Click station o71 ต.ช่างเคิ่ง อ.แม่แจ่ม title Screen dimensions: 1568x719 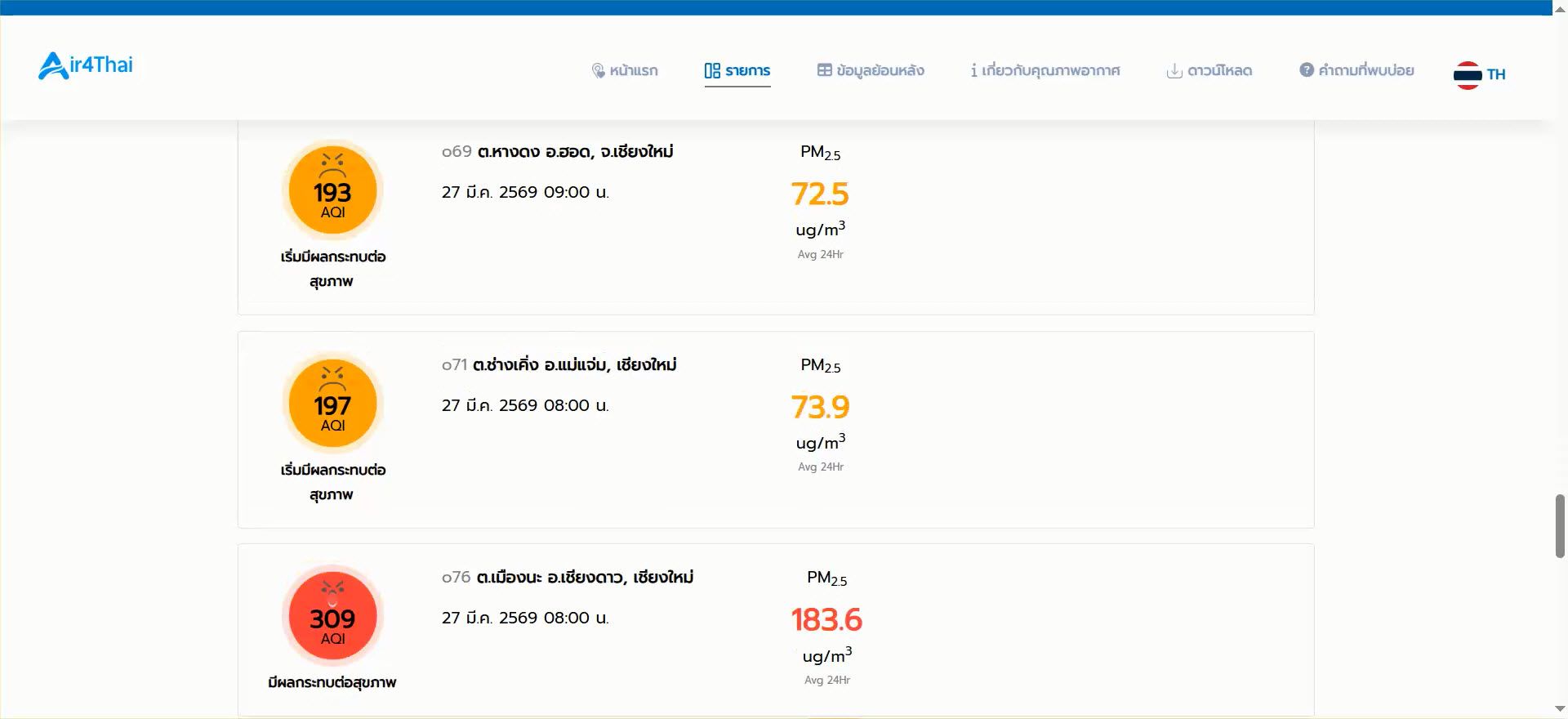pos(559,365)
